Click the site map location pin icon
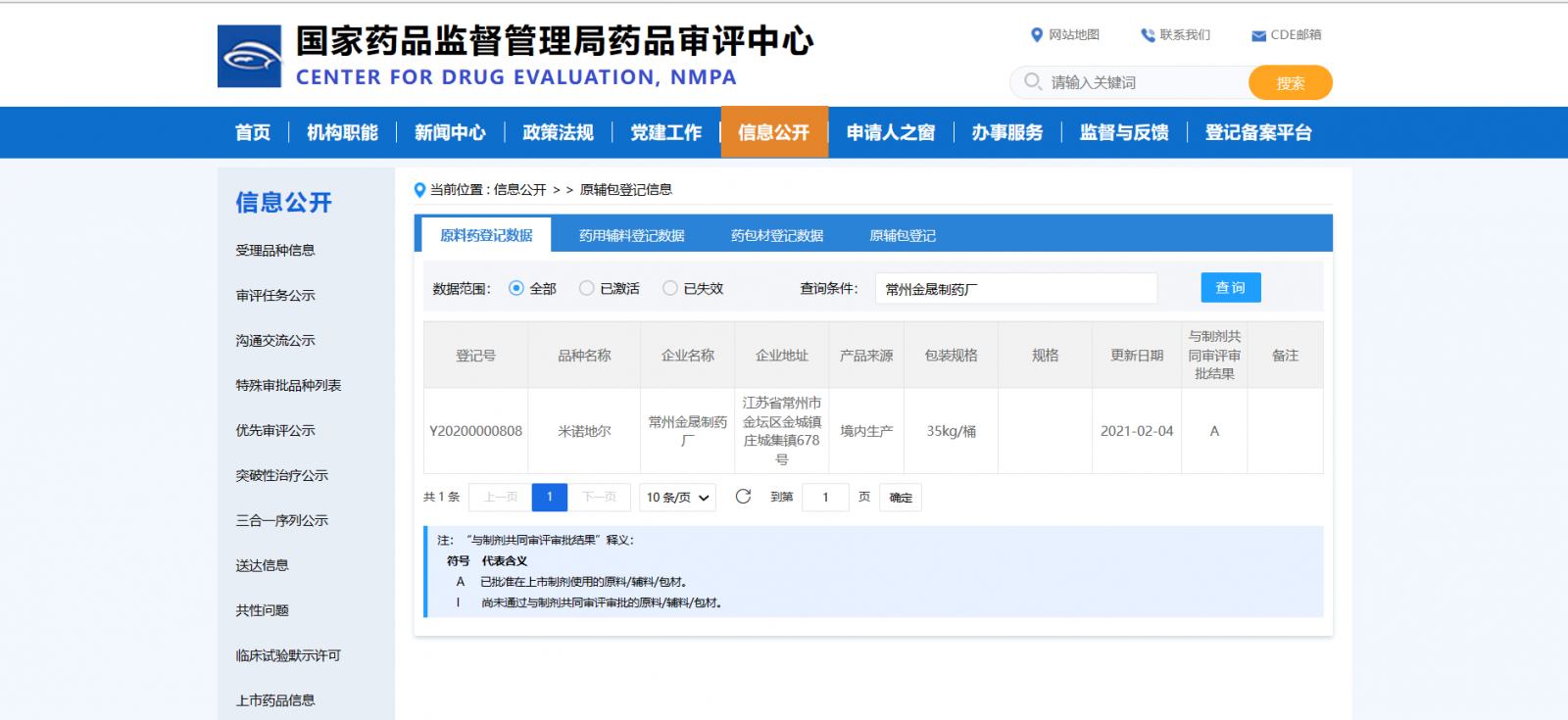The height and width of the screenshot is (720, 1568). pos(1036,35)
